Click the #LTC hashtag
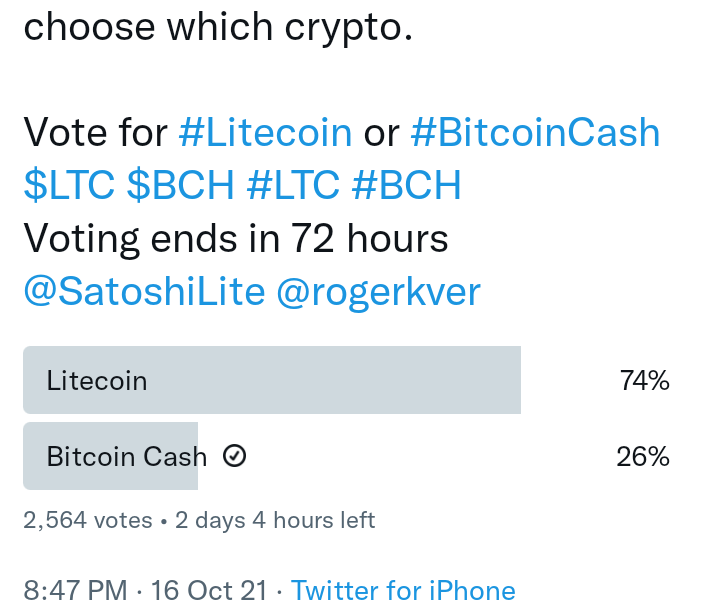The width and height of the screenshot is (719, 601). [x=293, y=185]
